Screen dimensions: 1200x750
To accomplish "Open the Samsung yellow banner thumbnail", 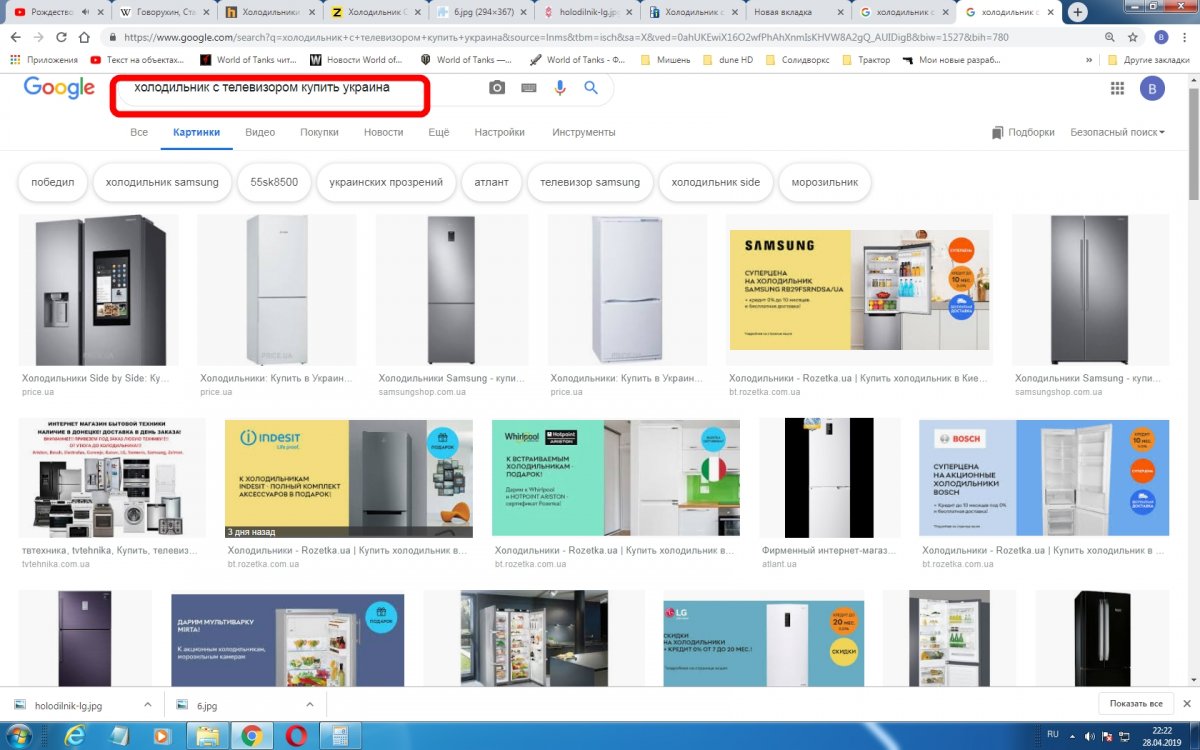I will pos(859,290).
